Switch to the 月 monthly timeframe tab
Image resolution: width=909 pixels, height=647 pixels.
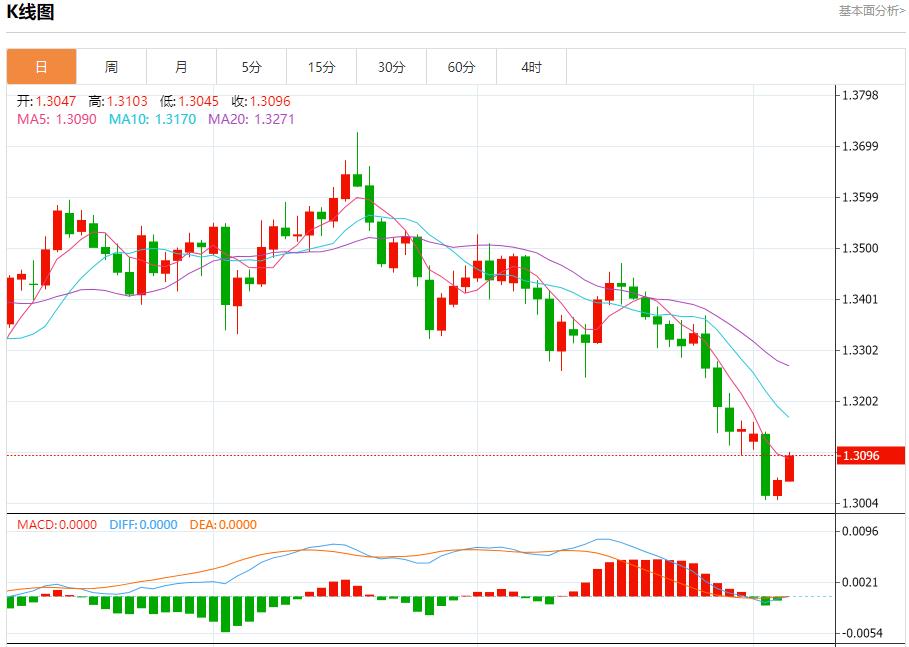coord(182,66)
